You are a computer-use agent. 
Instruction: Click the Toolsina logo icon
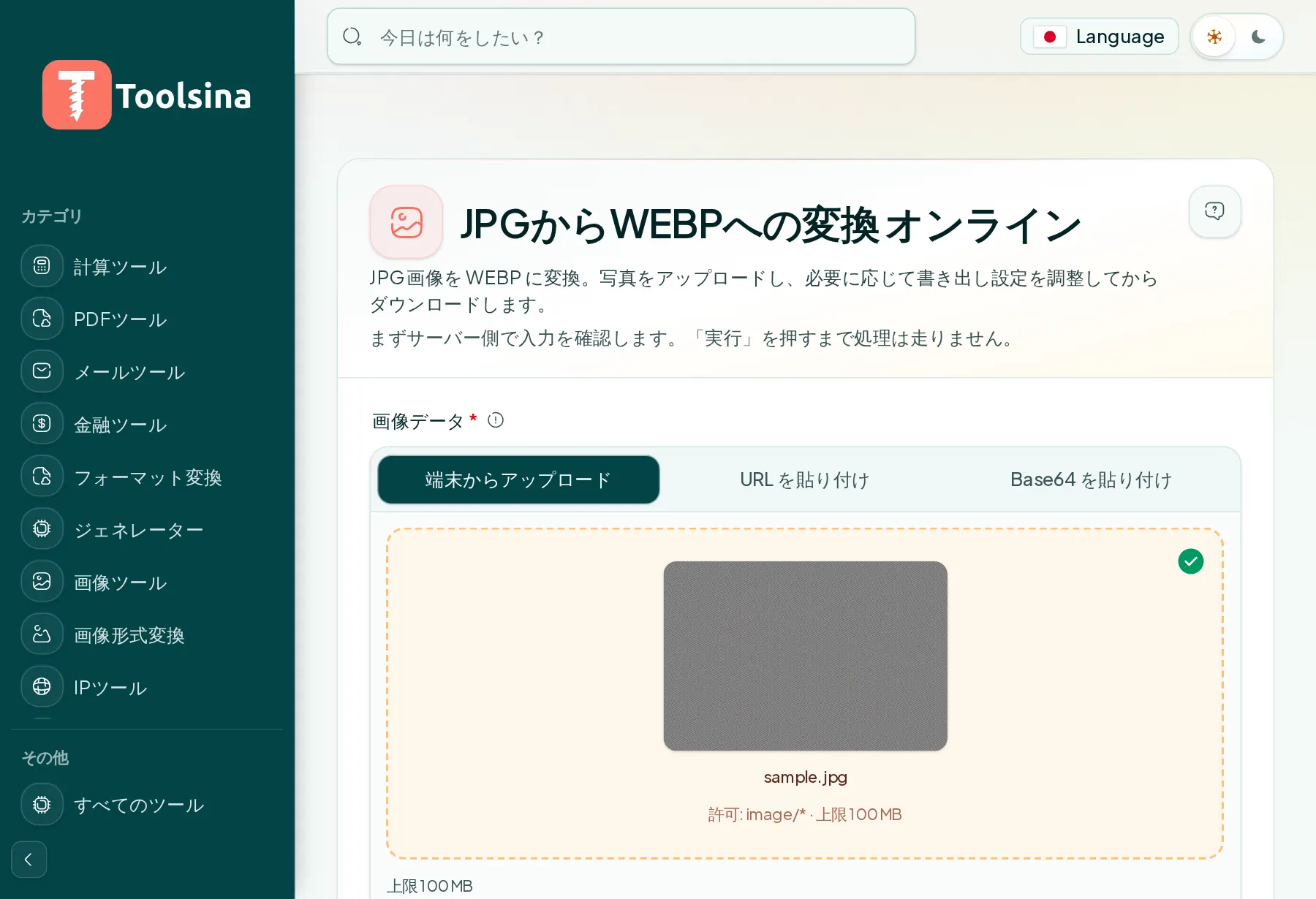pos(77,95)
